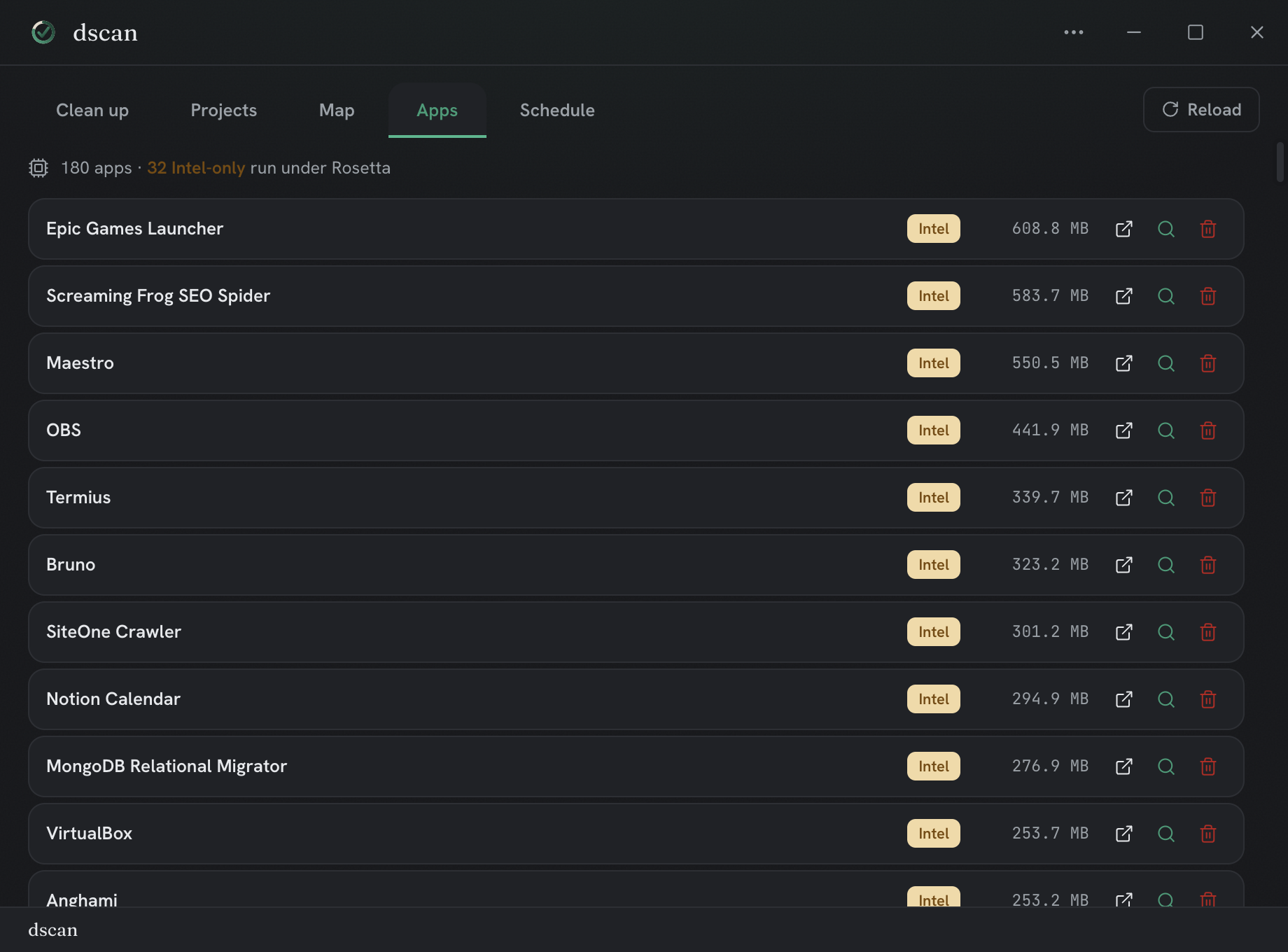1288x952 pixels.
Task: Inspect SiteOne Crawler with the magnifier icon
Action: (x=1166, y=632)
